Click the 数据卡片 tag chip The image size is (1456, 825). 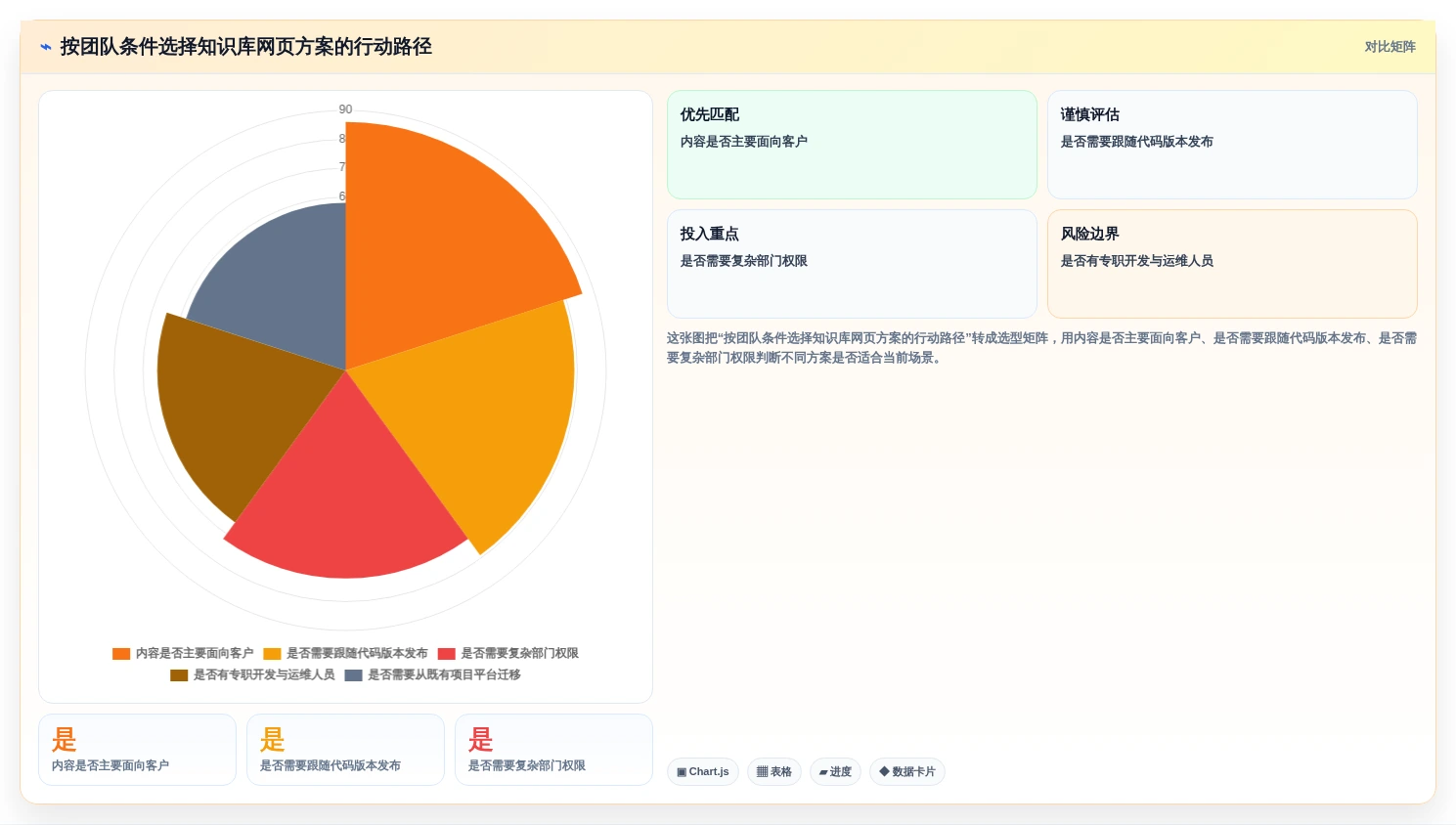(x=907, y=772)
